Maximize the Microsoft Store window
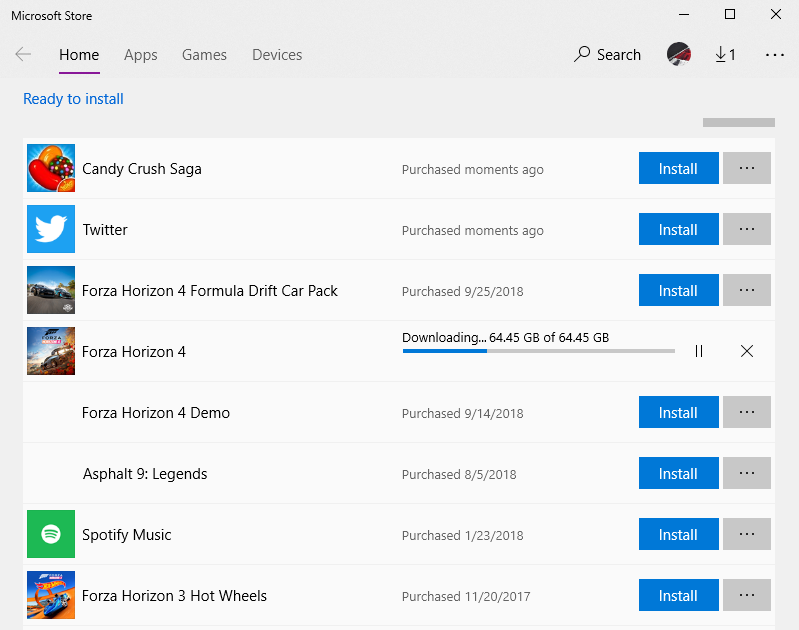Screen dimensions: 799x630 click(x=730, y=14)
